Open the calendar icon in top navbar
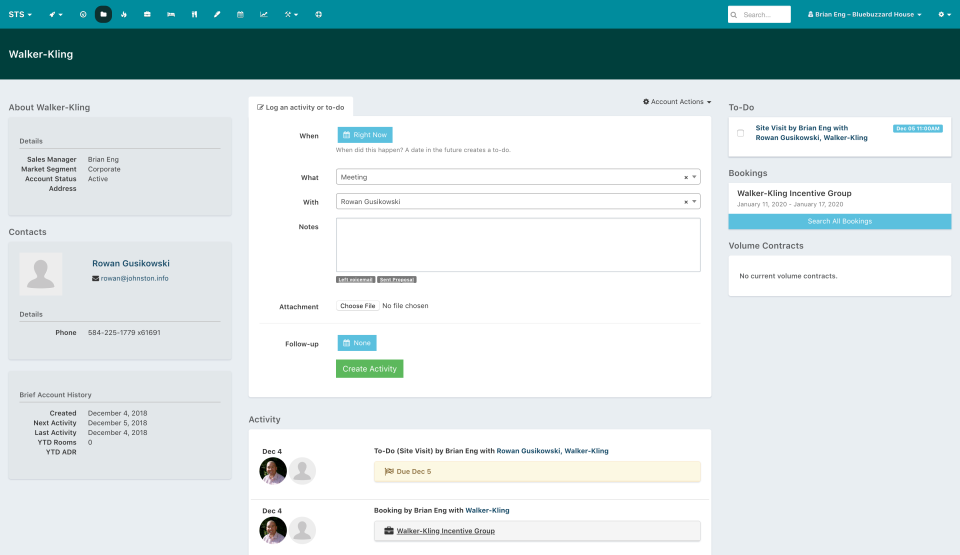The height and width of the screenshot is (555, 960). tap(240, 14)
